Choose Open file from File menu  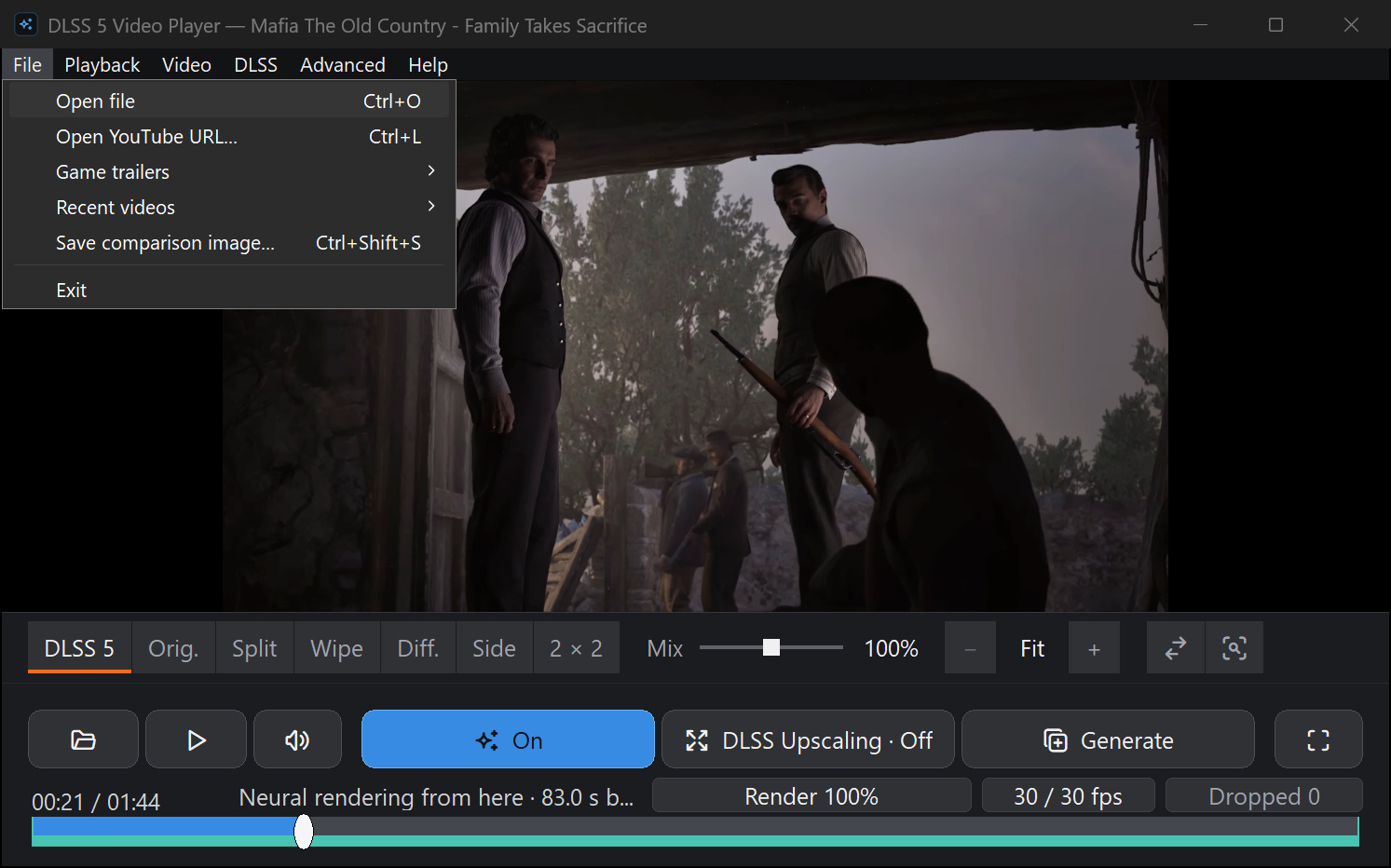[x=229, y=101]
